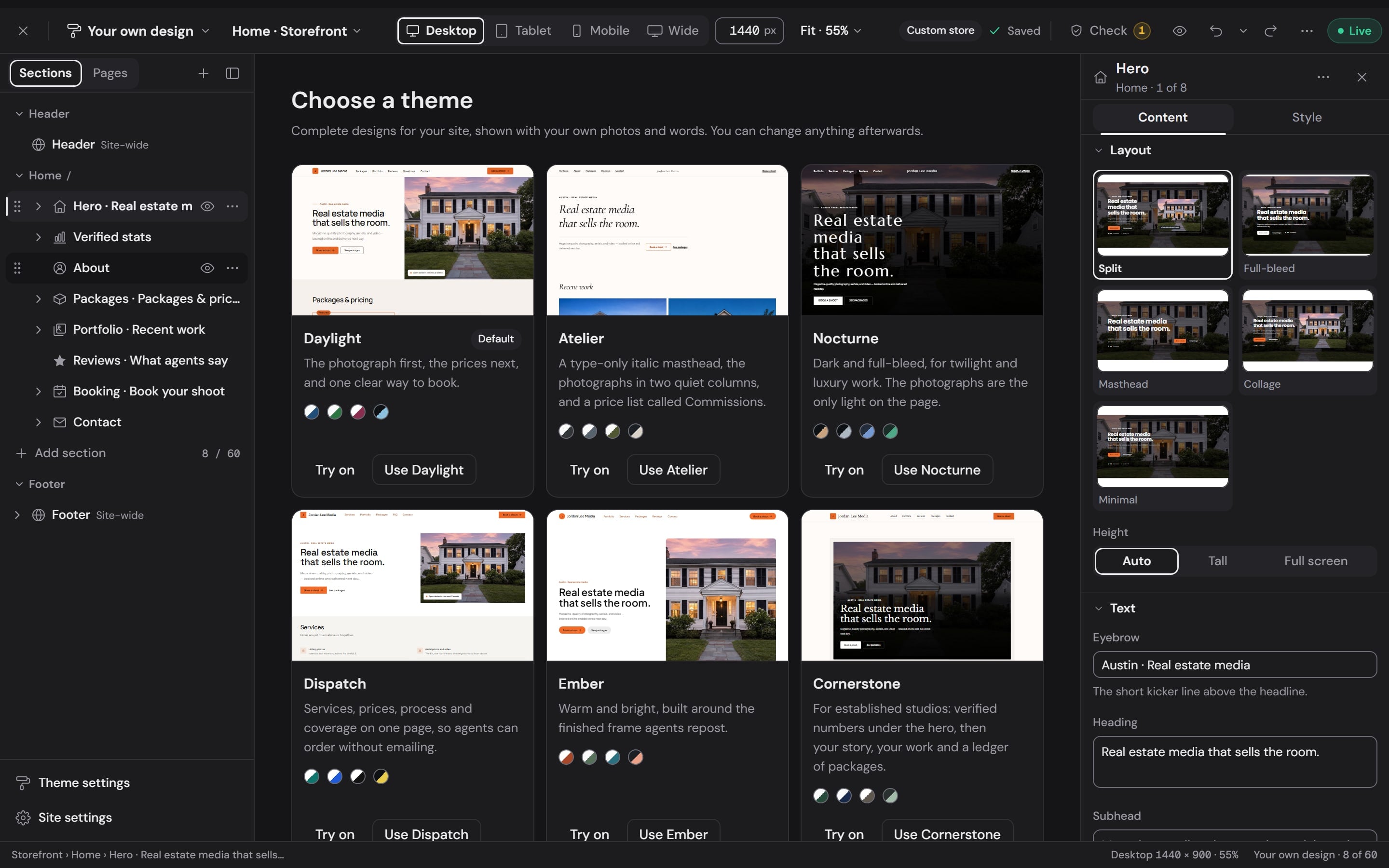Click the Theme settings paint roller icon
1389x868 pixels.
pos(23,783)
